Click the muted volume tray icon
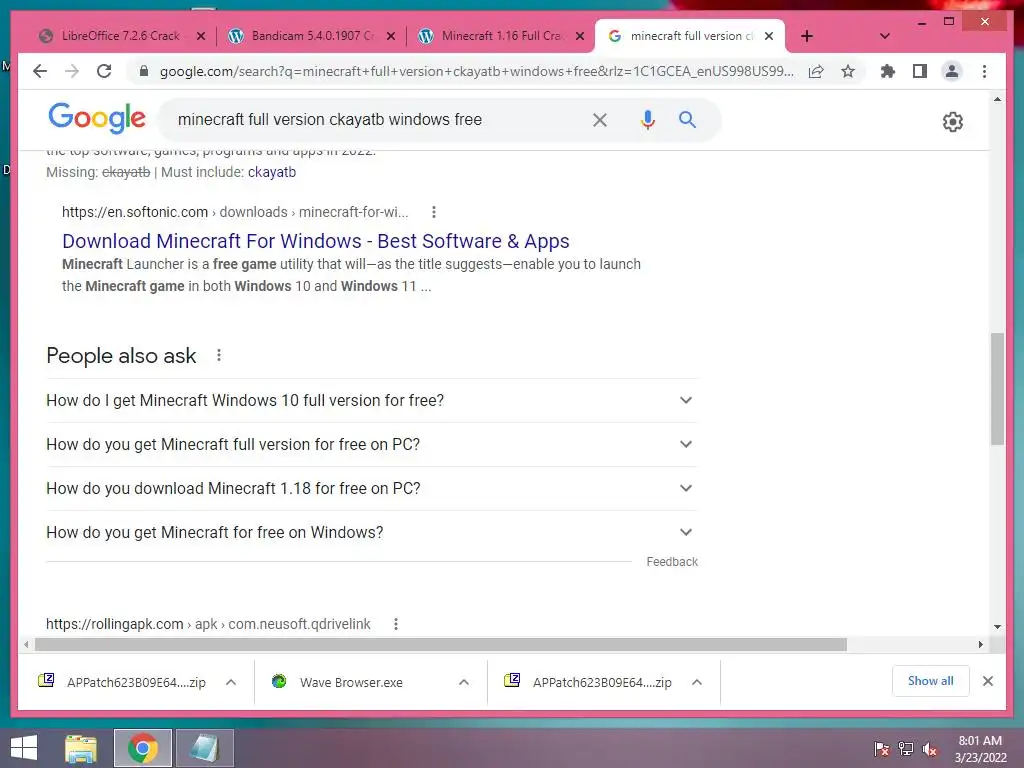1024x768 pixels. coord(930,749)
